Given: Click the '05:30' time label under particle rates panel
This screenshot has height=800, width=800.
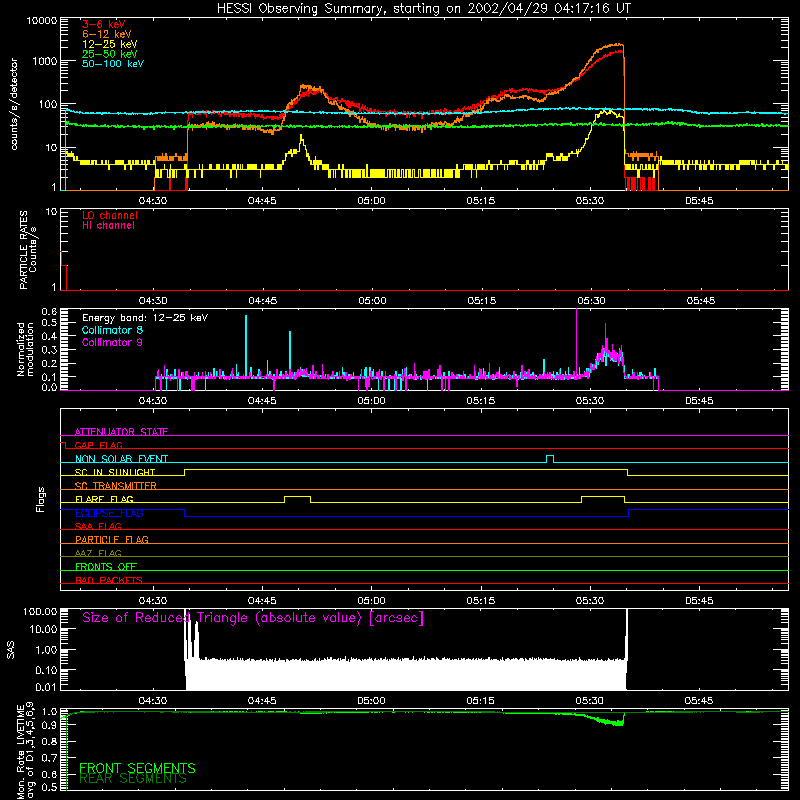Looking at the screenshot, I should click(x=591, y=301).
